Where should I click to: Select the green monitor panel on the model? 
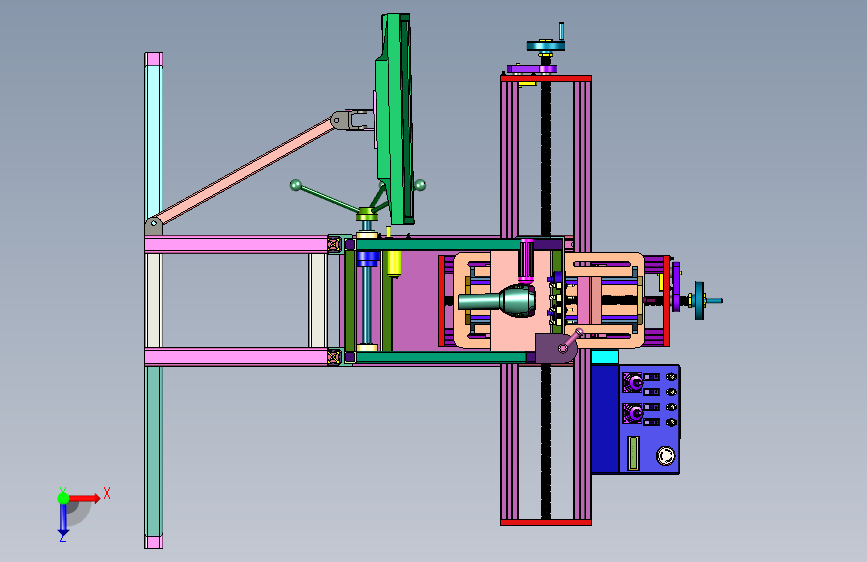395,119
